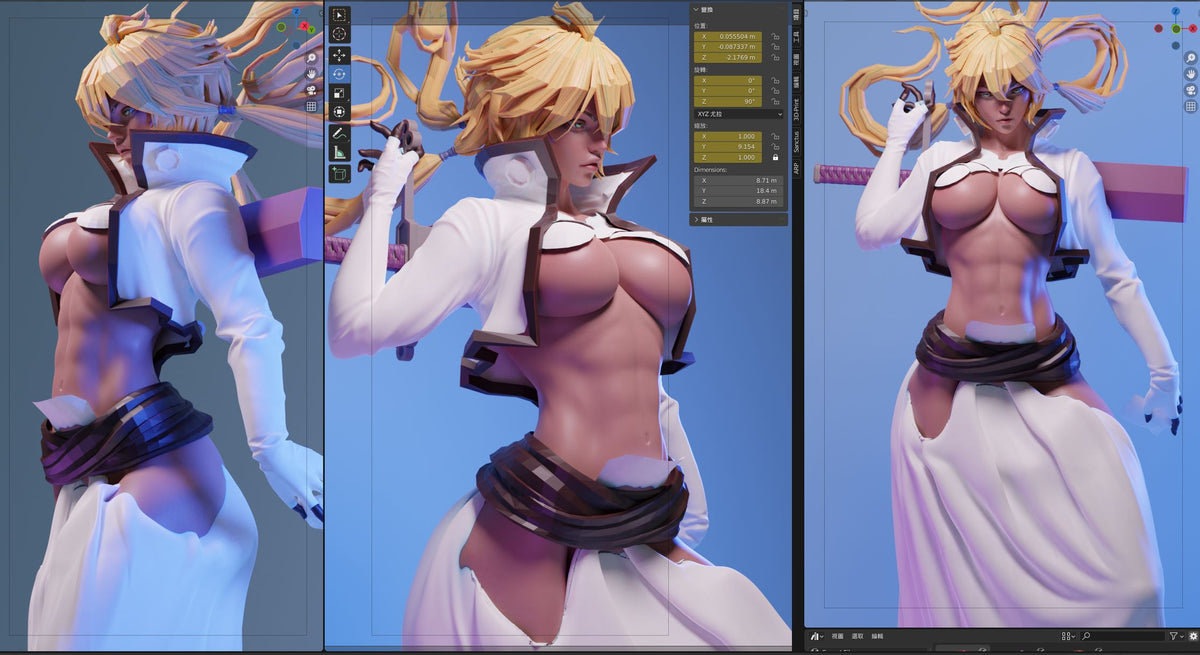Toggle camera view in right viewport

coord(1191,91)
